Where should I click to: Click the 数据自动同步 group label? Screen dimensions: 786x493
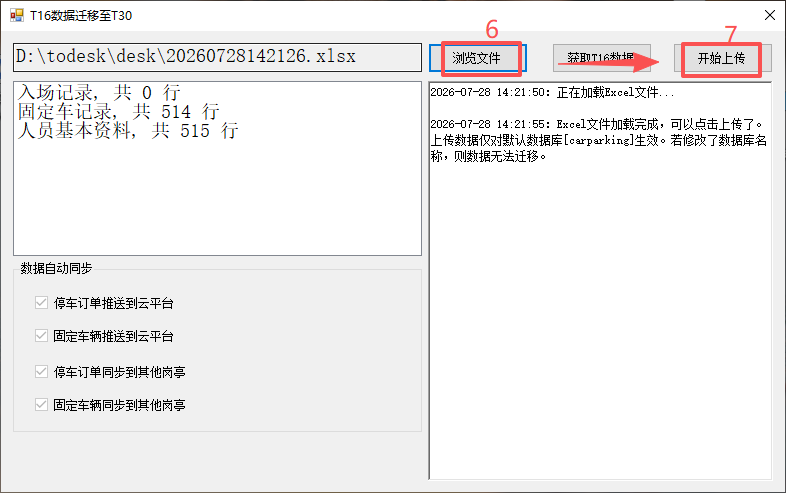coord(56,268)
